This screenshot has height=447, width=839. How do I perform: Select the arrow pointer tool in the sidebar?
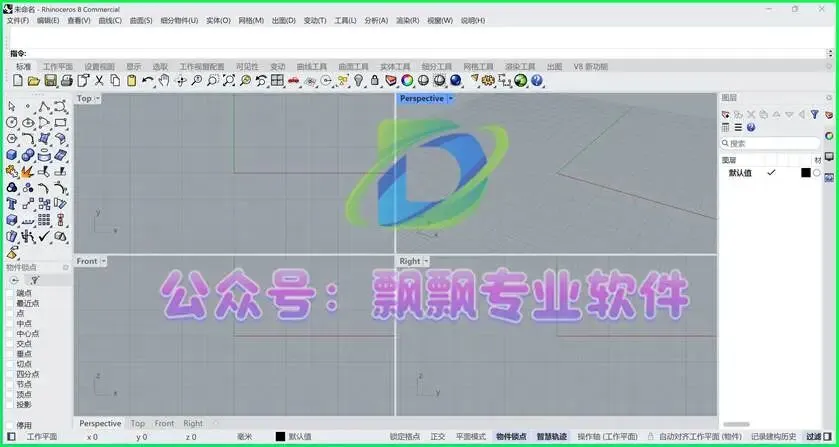(x=12, y=107)
